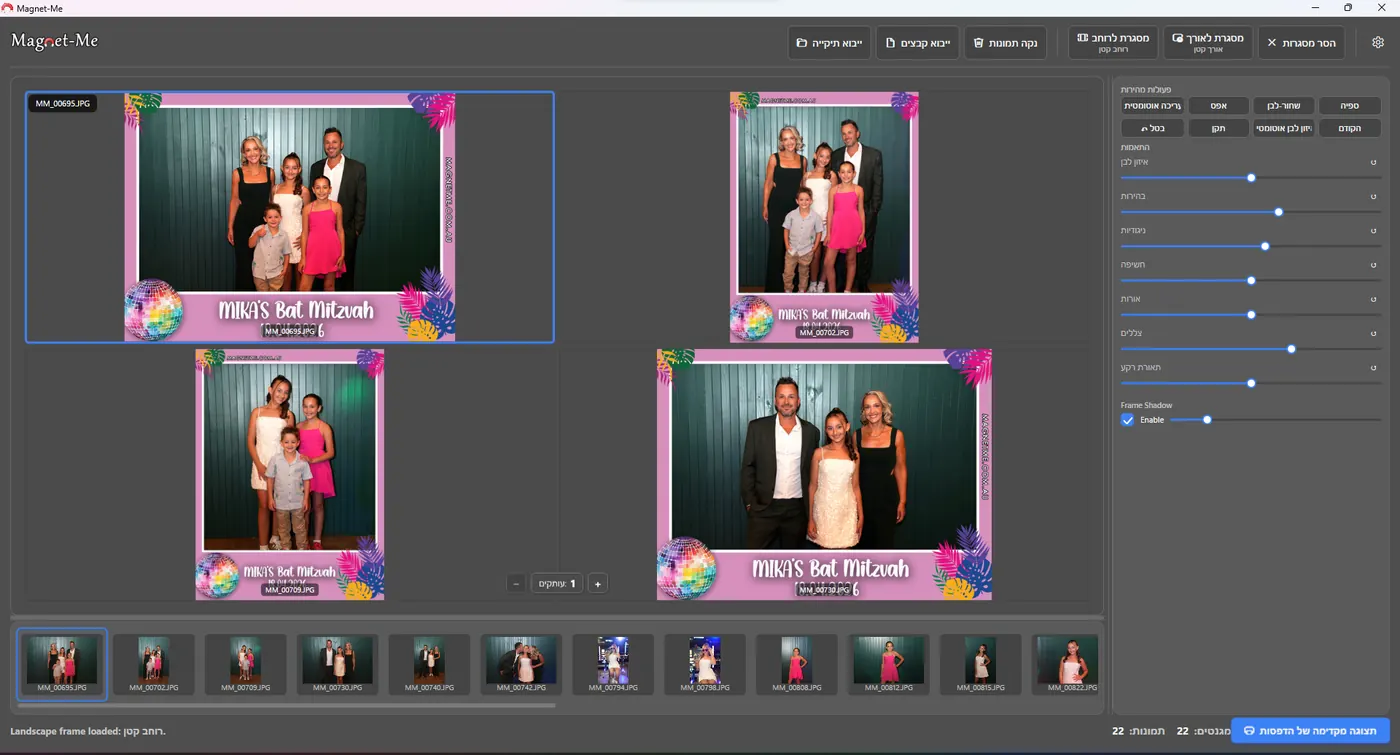Reset the אורות (highlights) slider

1374,299
